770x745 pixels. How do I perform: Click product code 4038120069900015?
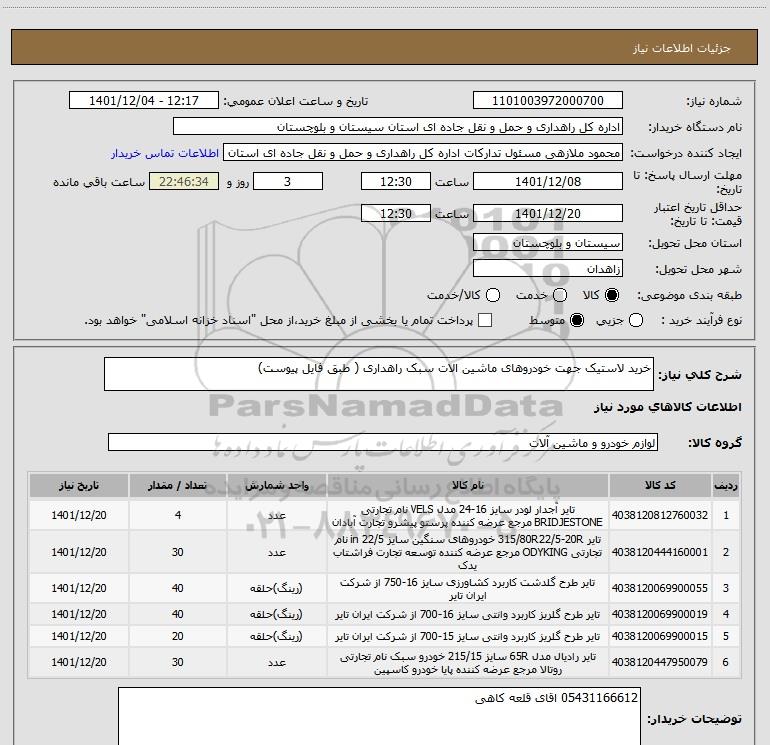[x=660, y=636]
